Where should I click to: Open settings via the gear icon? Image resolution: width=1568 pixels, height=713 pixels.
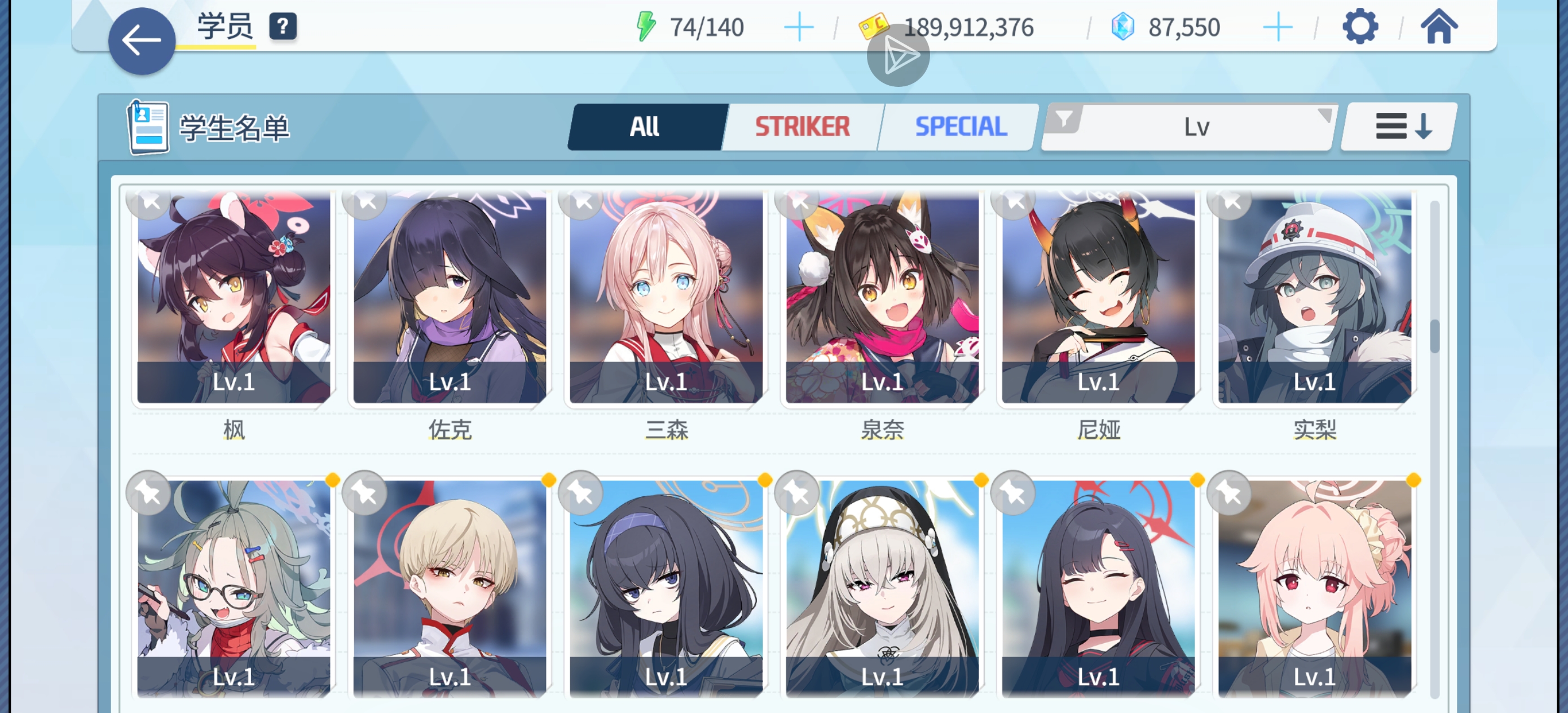coord(1360,27)
